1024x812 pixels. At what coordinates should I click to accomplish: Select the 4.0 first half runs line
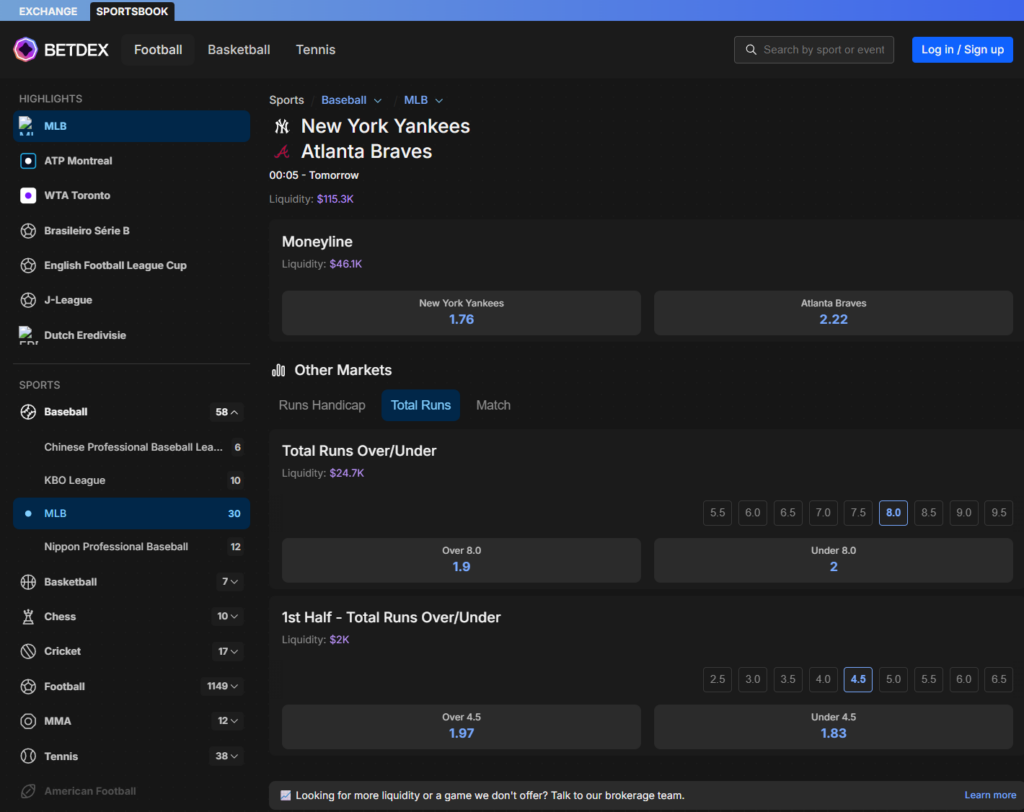[x=823, y=679]
